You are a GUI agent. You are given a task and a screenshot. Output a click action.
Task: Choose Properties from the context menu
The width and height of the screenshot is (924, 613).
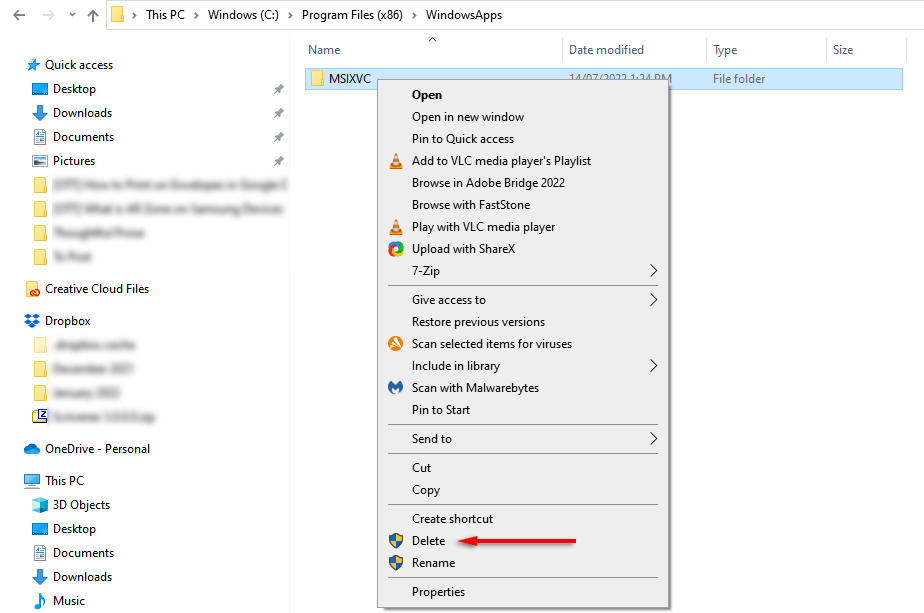[x=438, y=592]
